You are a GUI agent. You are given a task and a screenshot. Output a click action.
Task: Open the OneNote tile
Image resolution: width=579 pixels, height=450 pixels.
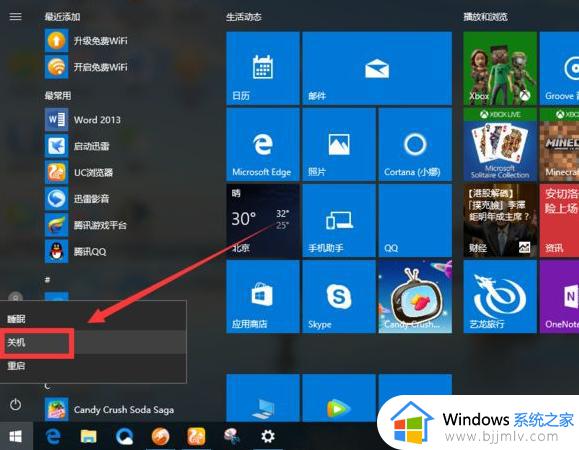coord(559,296)
